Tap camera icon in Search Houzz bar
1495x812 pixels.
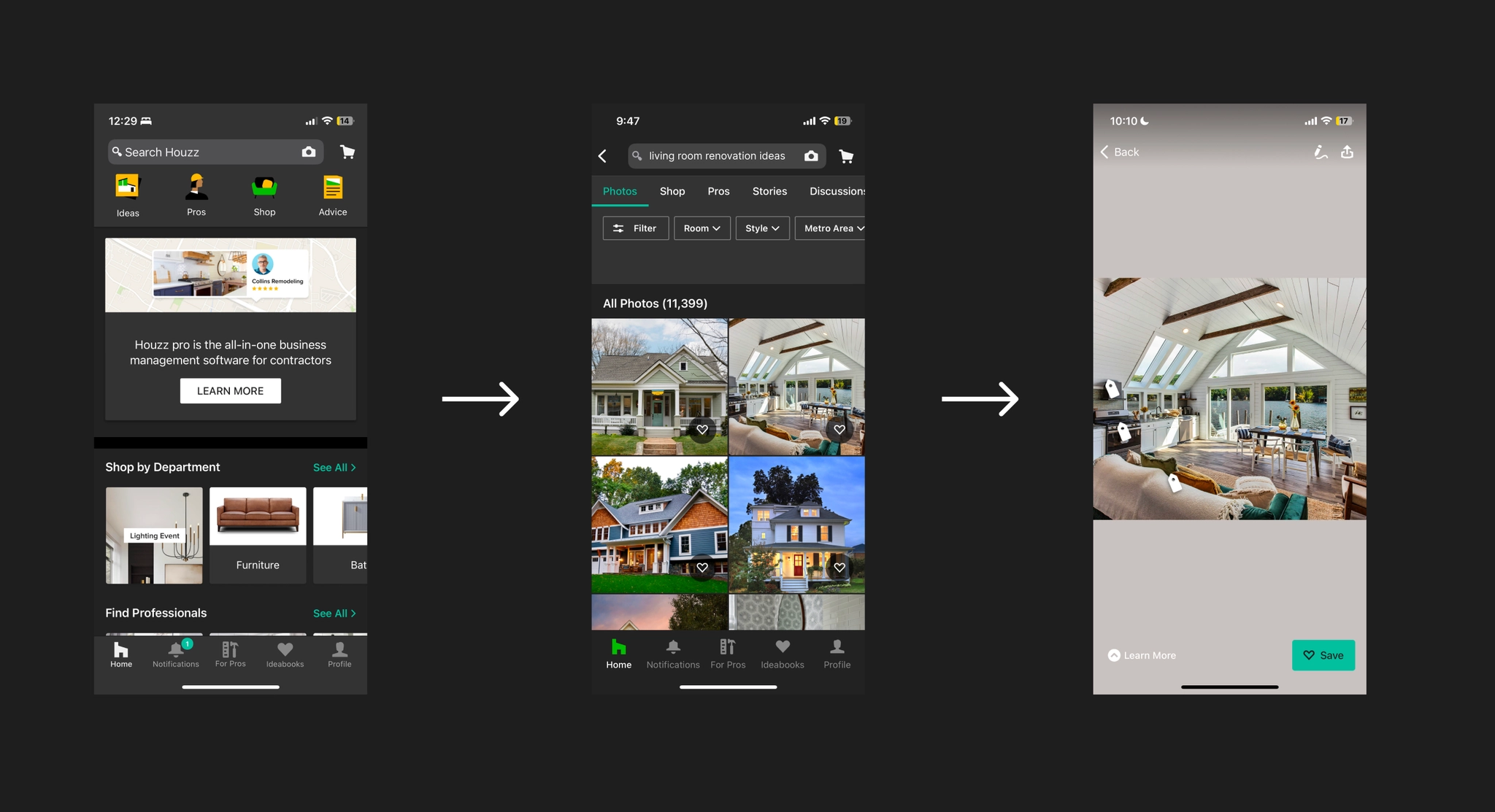pyautogui.click(x=309, y=152)
